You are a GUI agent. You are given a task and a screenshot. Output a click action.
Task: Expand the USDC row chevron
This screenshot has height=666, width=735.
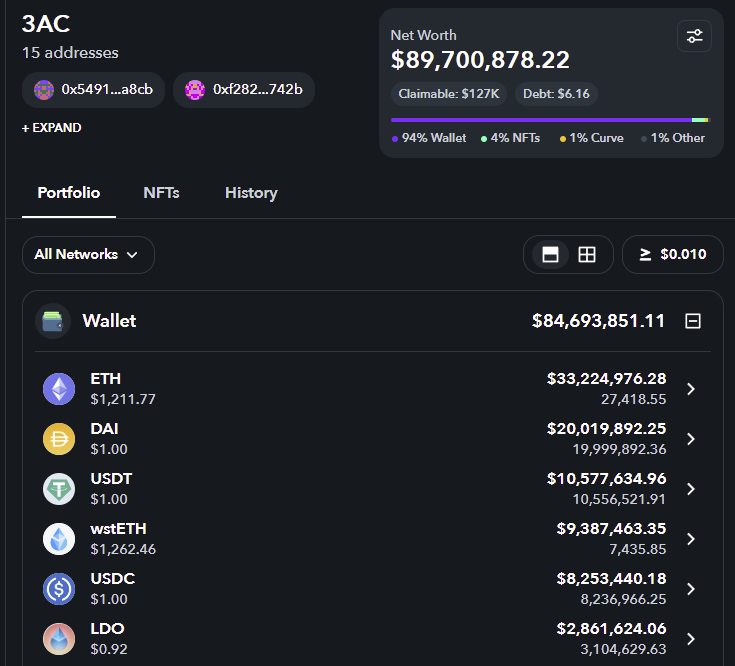[x=690, y=589]
